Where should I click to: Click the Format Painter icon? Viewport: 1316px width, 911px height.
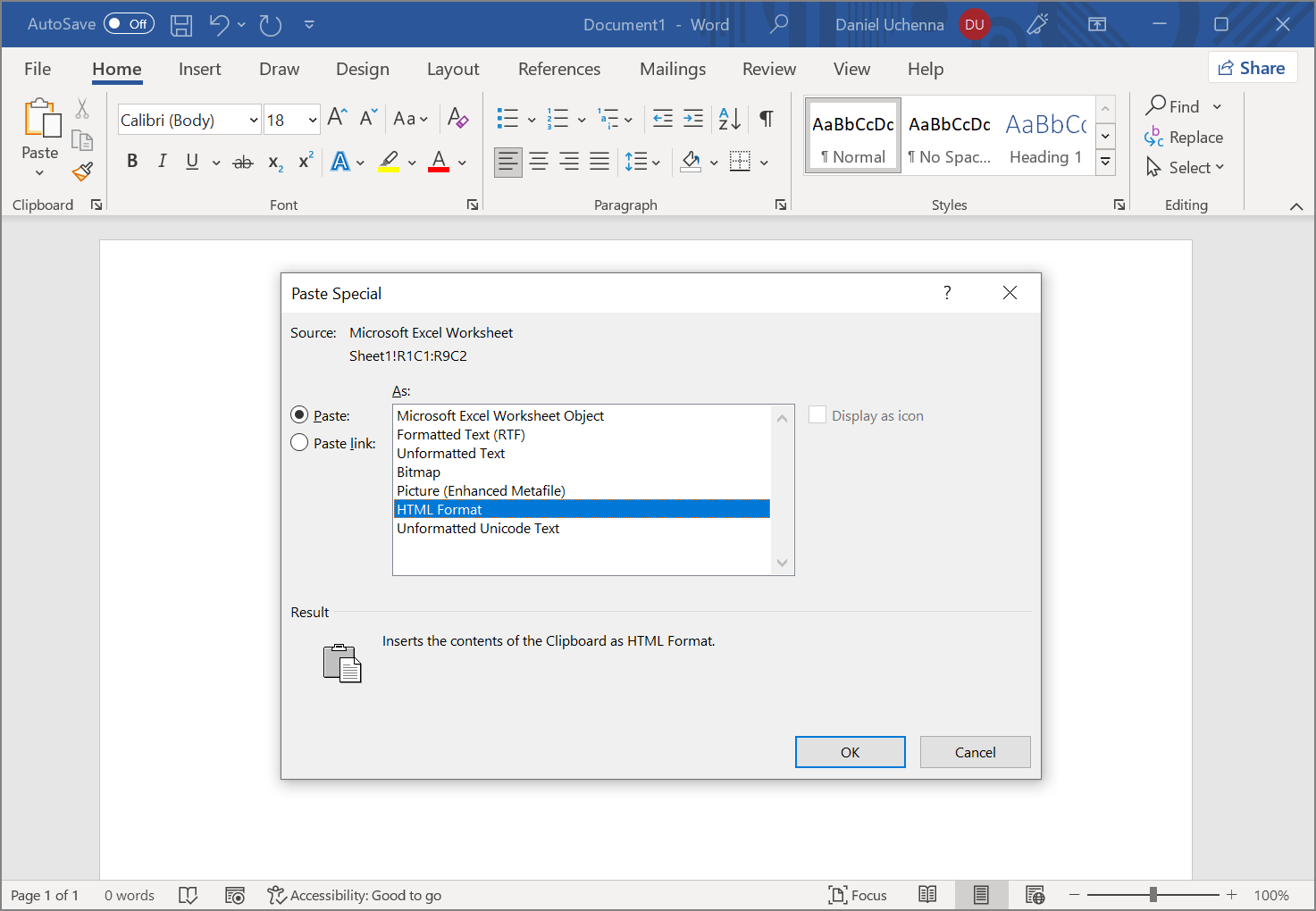(81, 171)
